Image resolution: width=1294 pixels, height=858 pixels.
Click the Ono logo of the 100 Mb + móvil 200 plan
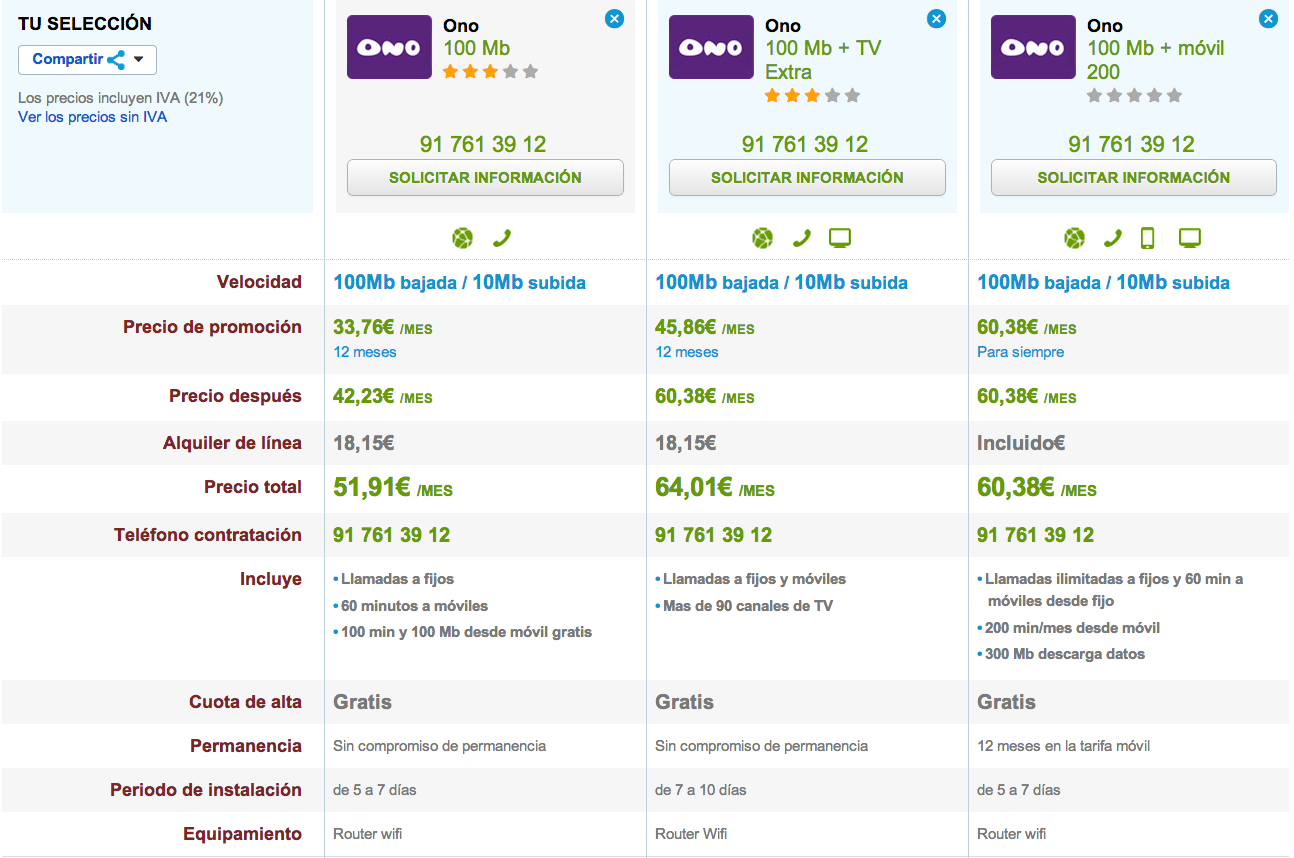(x=1033, y=47)
